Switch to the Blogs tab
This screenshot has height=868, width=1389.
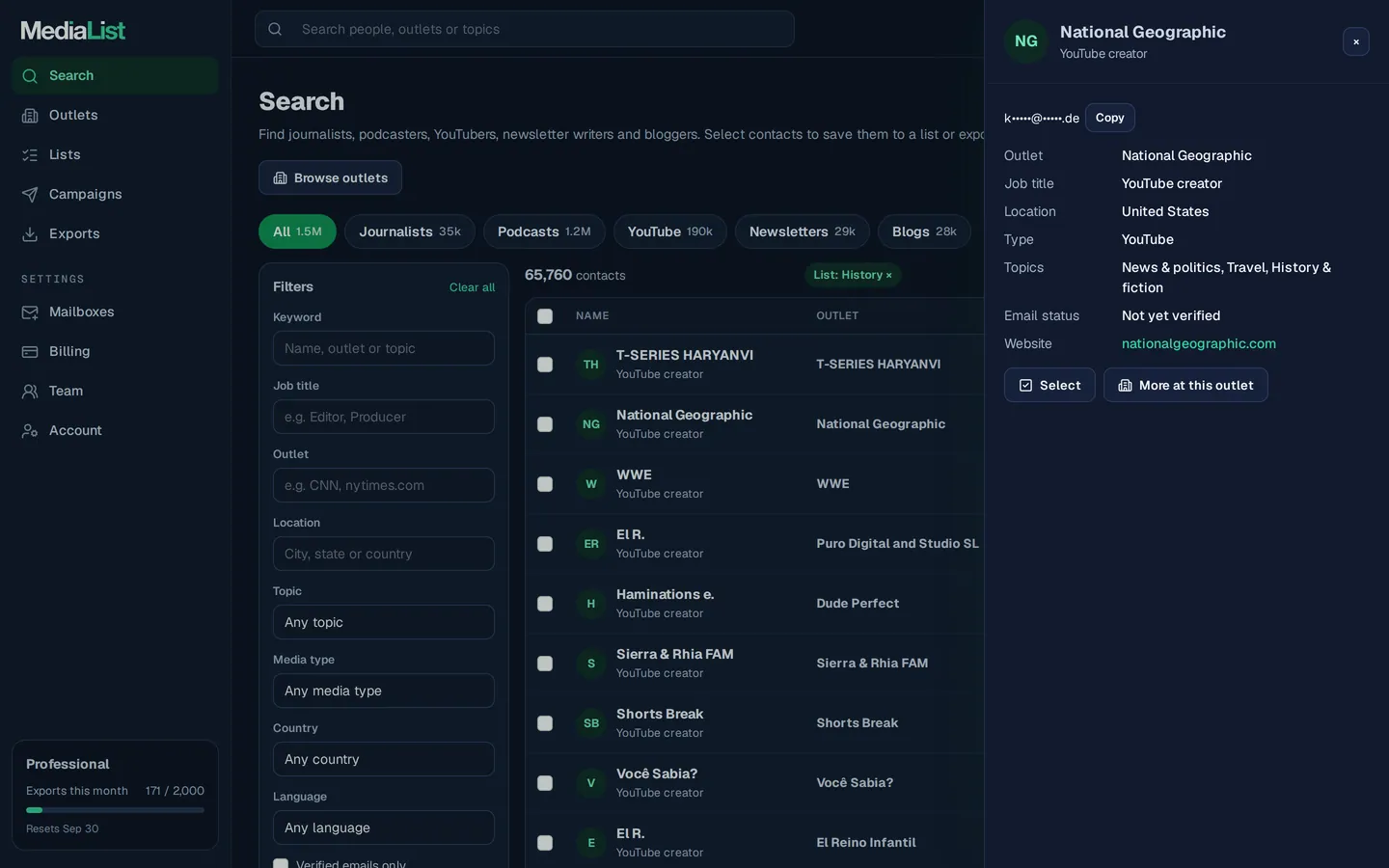coord(924,231)
